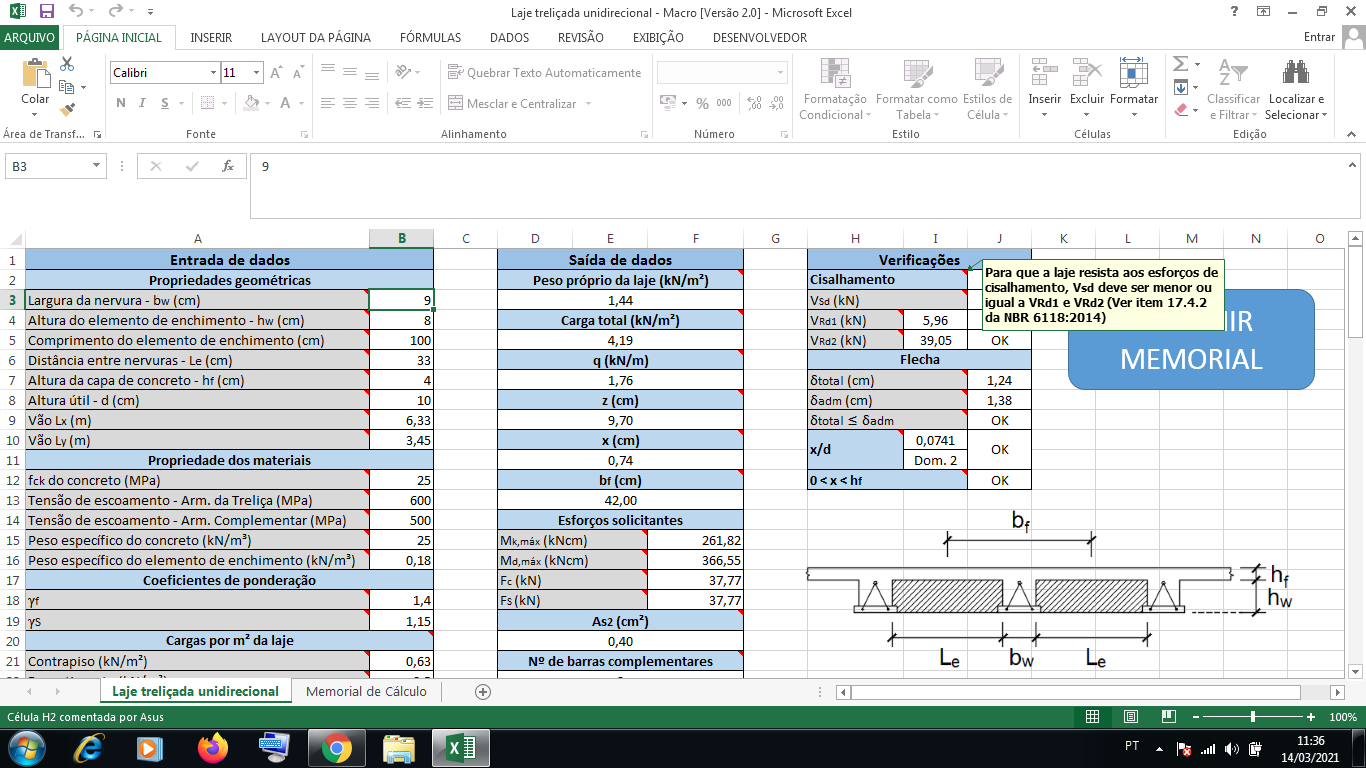Click the Save disk icon in quick access
1366x768 pixels.
(x=46, y=12)
